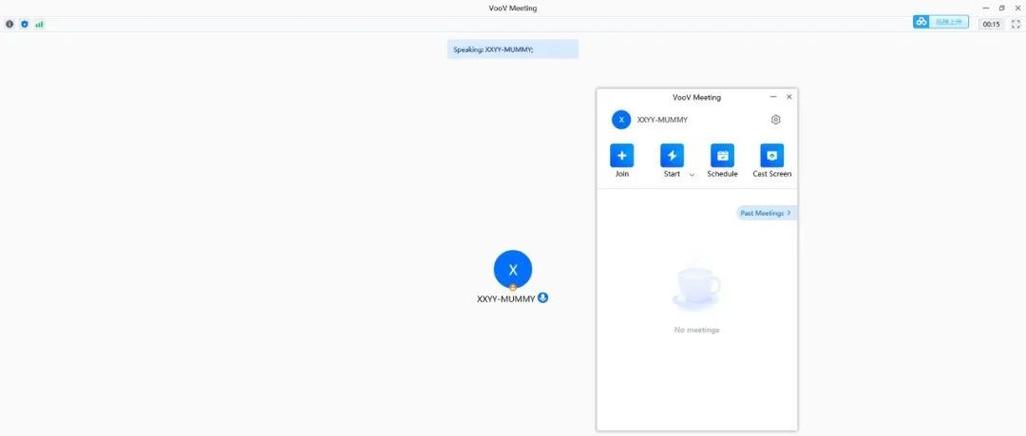
Task: Open the meeting info icon
Action: pos(9,24)
